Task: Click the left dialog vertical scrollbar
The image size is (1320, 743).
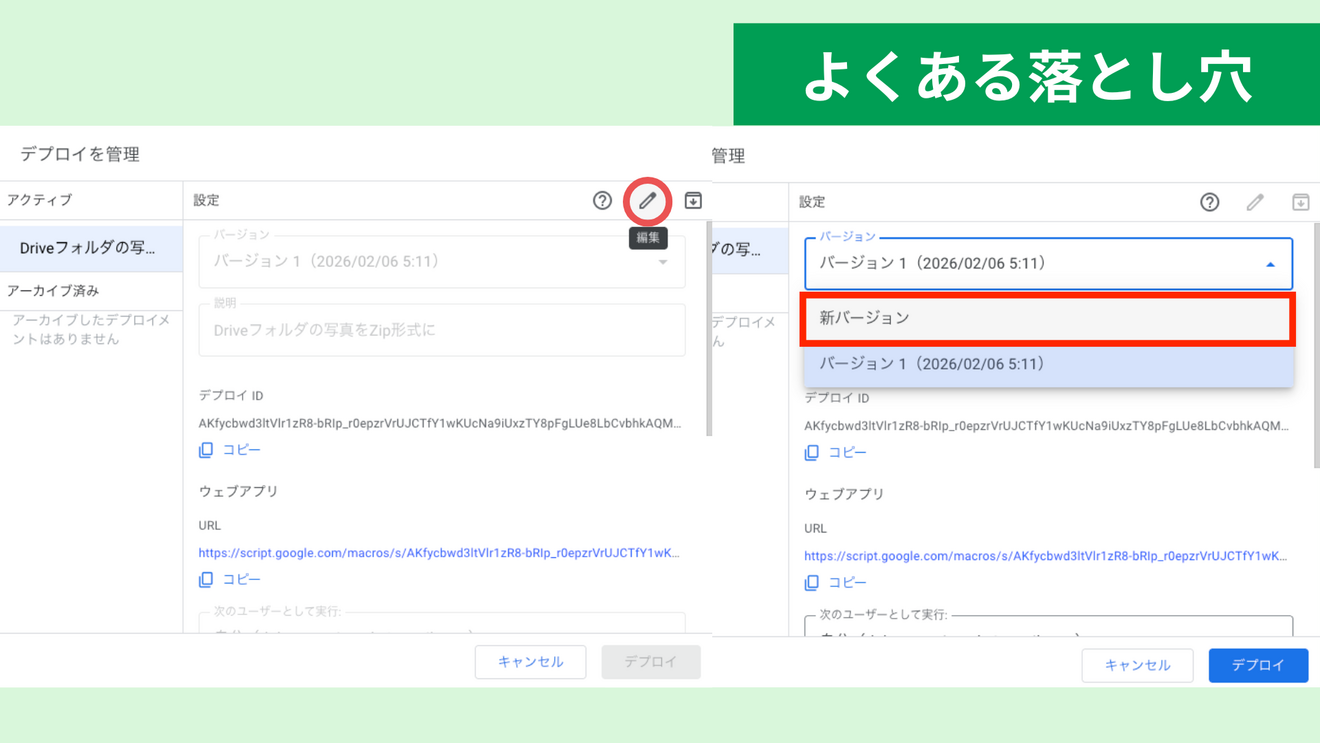Action: [709, 328]
